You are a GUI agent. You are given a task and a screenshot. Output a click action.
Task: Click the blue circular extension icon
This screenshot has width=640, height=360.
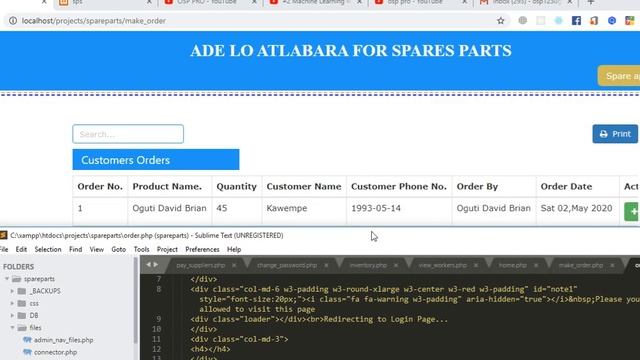(611, 20)
